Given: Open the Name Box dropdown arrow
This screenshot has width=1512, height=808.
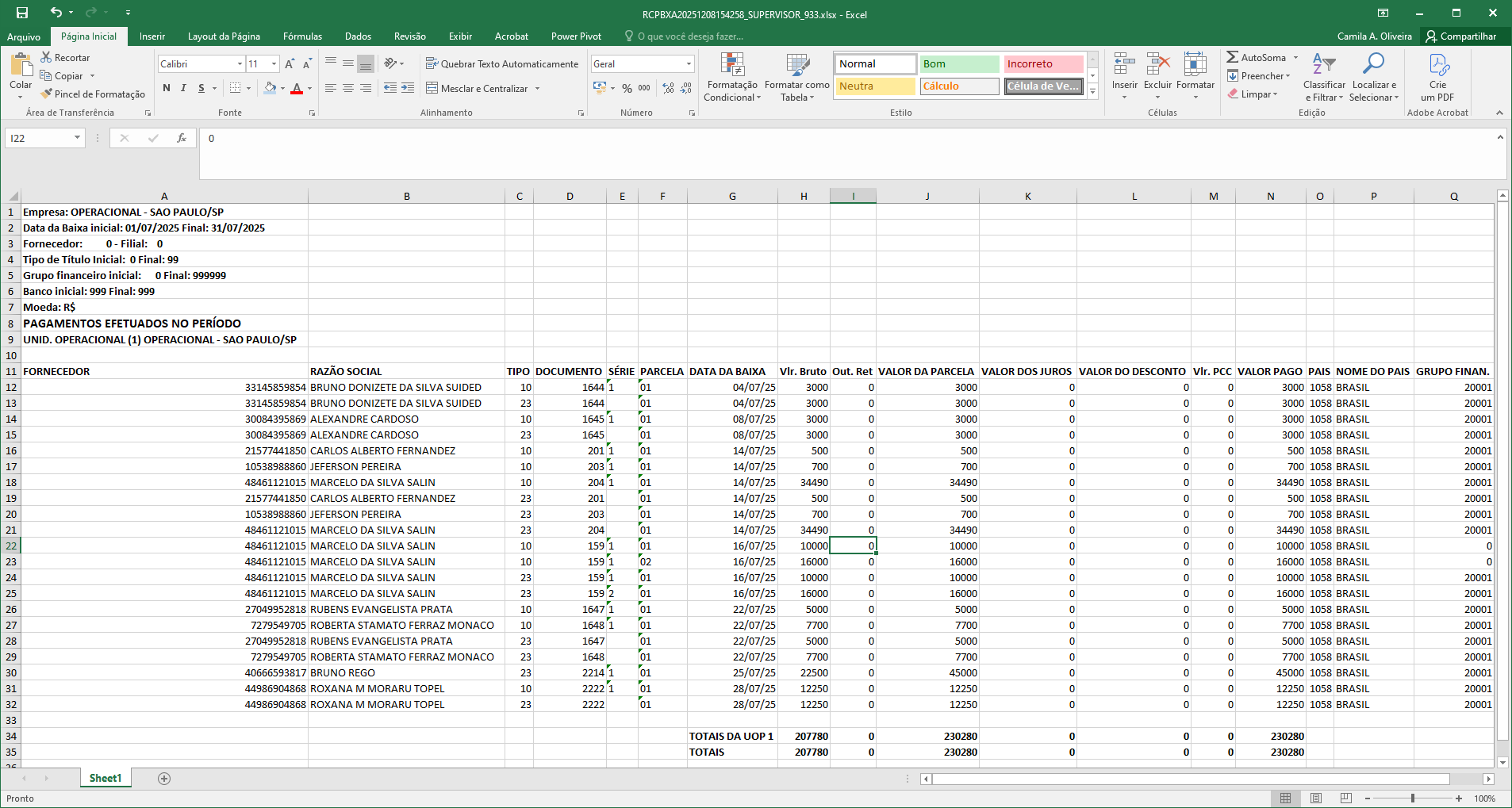Looking at the screenshot, I should tap(77, 138).
